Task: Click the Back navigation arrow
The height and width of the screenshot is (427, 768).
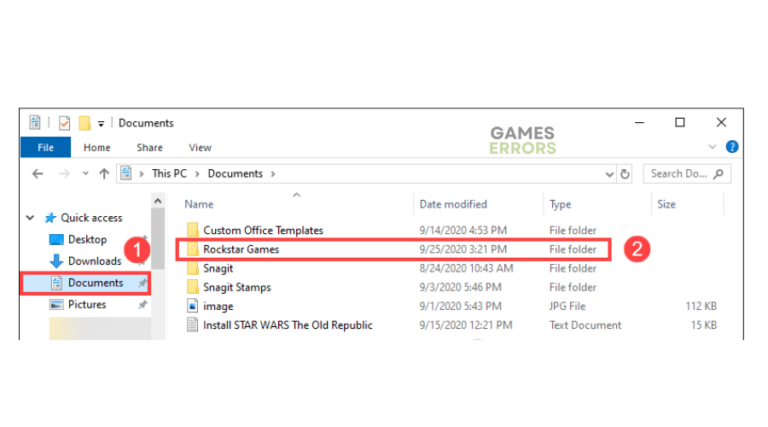Action: pyautogui.click(x=37, y=174)
